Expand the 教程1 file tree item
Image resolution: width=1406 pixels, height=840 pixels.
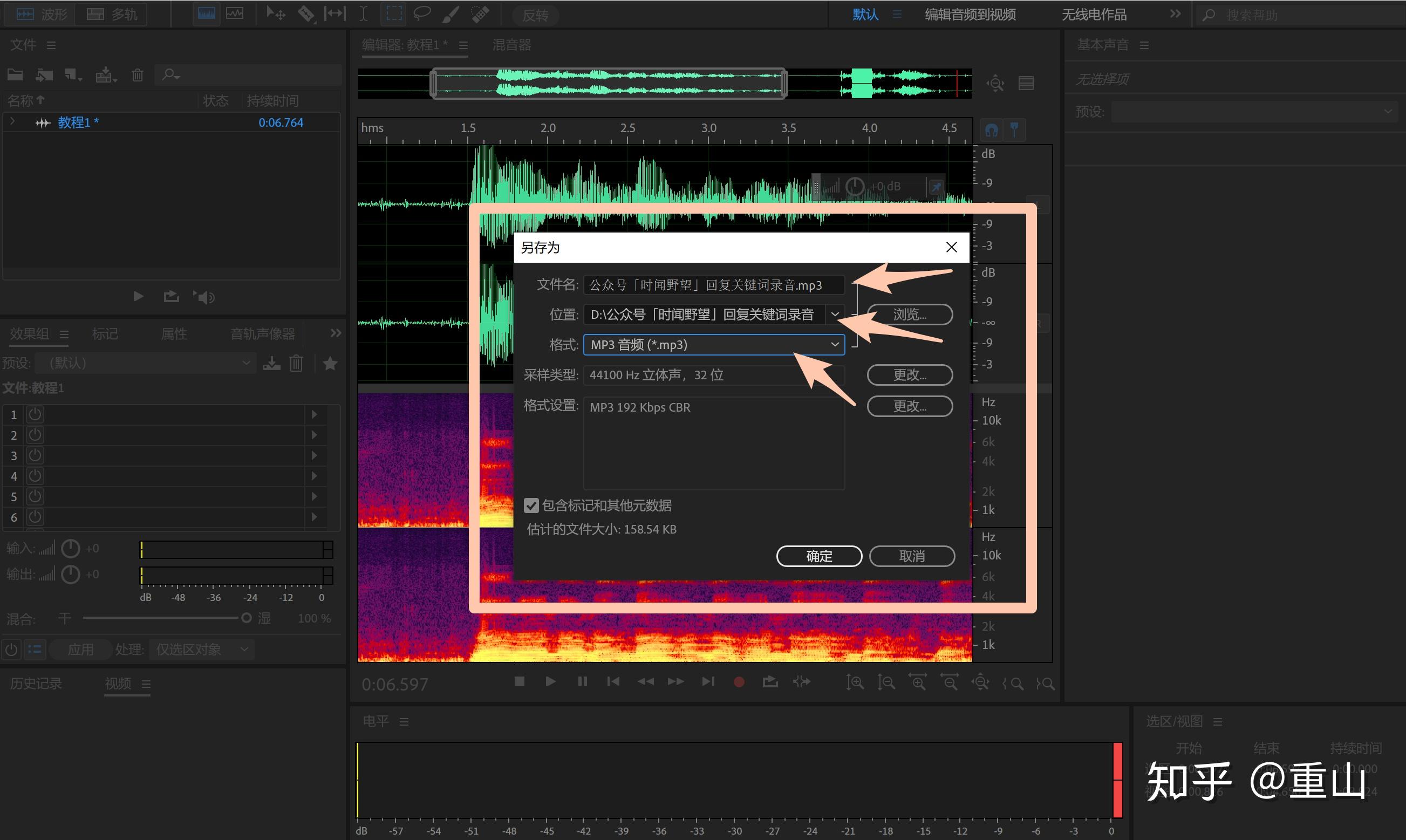tap(12, 122)
